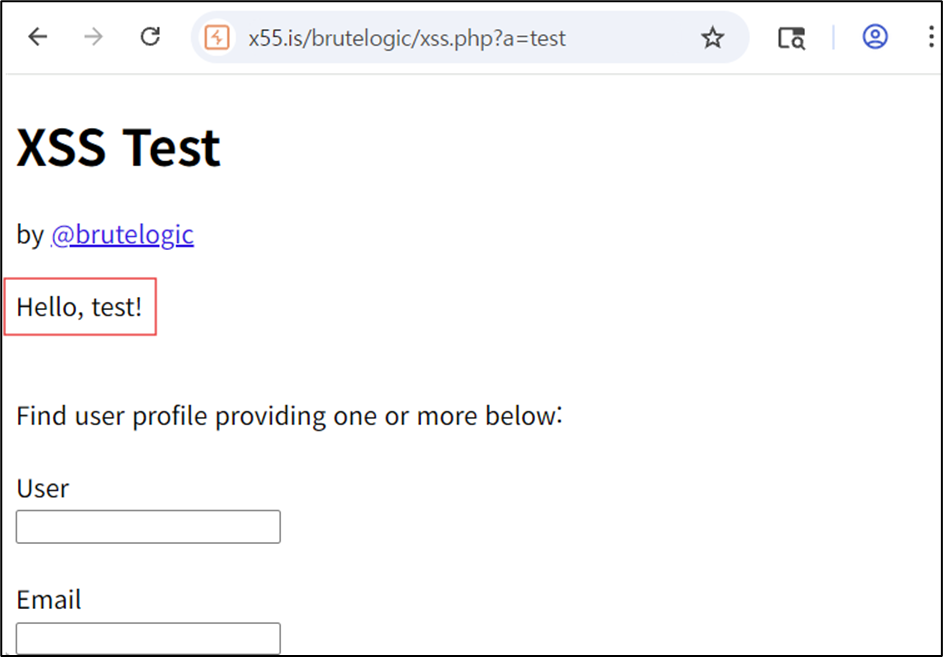The width and height of the screenshot is (943, 657).
Task: Focus the User text input box
Action: (148, 526)
